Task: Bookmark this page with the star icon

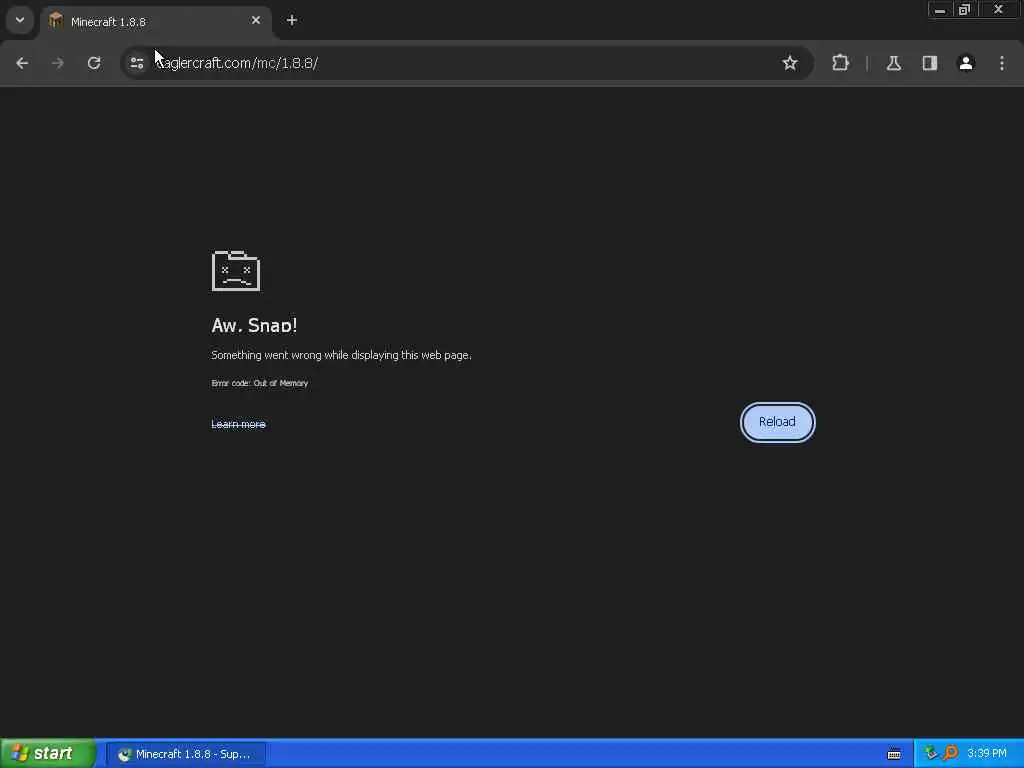Action: pyautogui.click(x=790, y=63)
